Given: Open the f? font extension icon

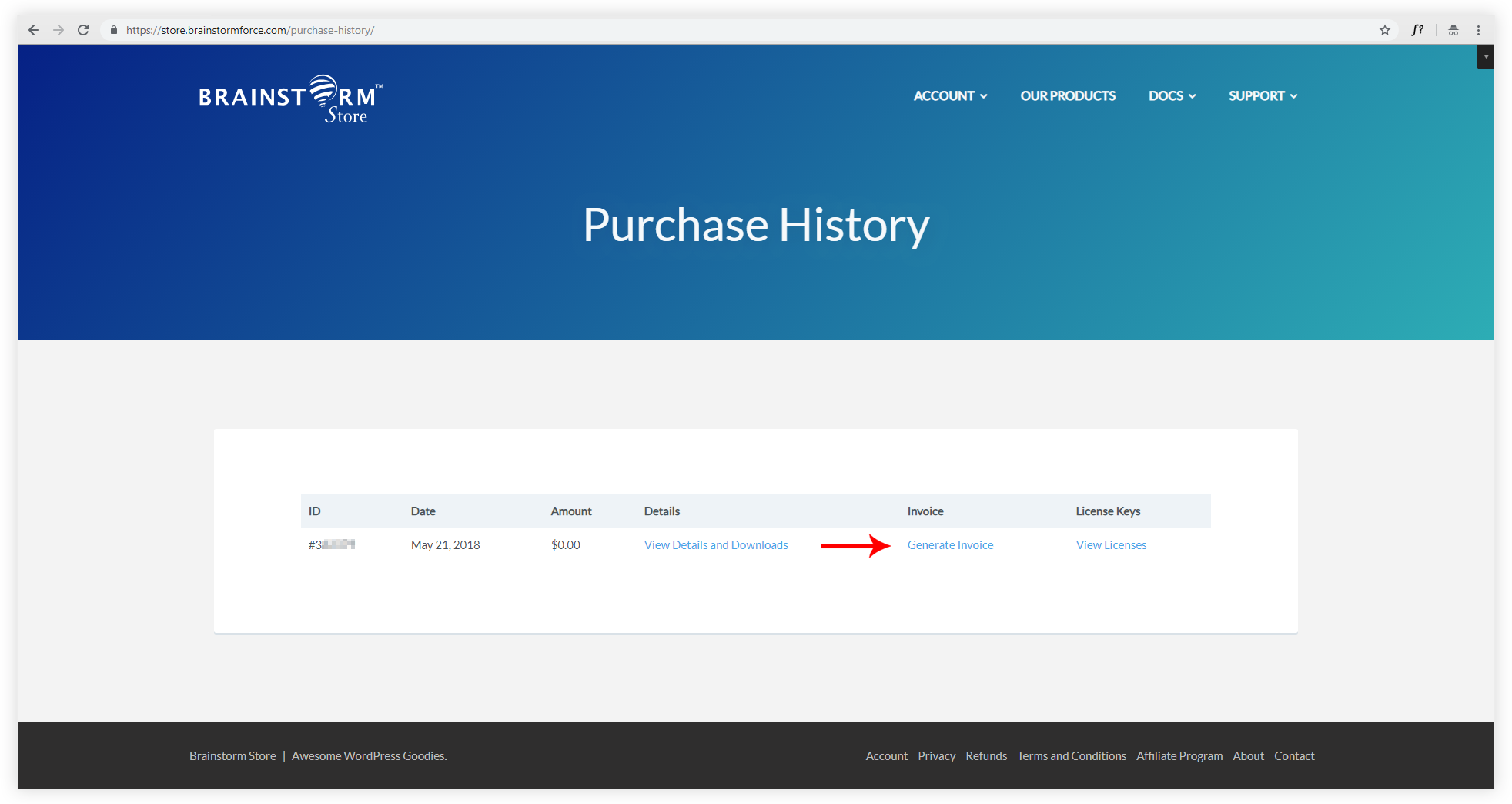Looking at the screenshot, I should coord(1417,30).
